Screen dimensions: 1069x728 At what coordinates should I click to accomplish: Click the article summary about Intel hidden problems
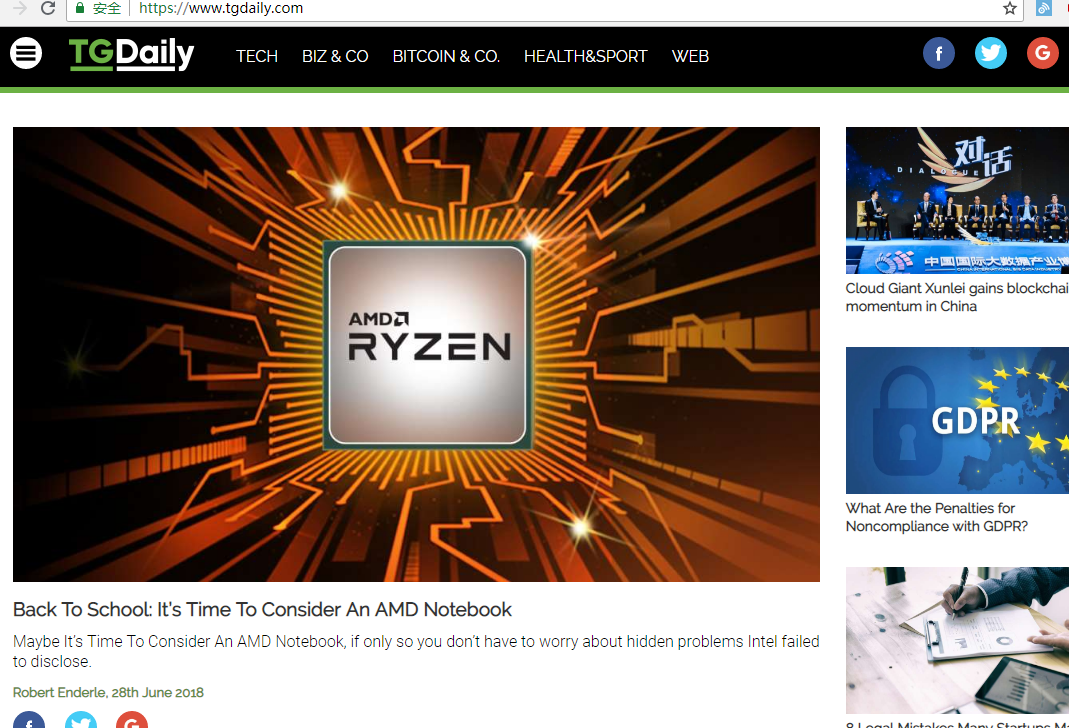pos(416,651)
